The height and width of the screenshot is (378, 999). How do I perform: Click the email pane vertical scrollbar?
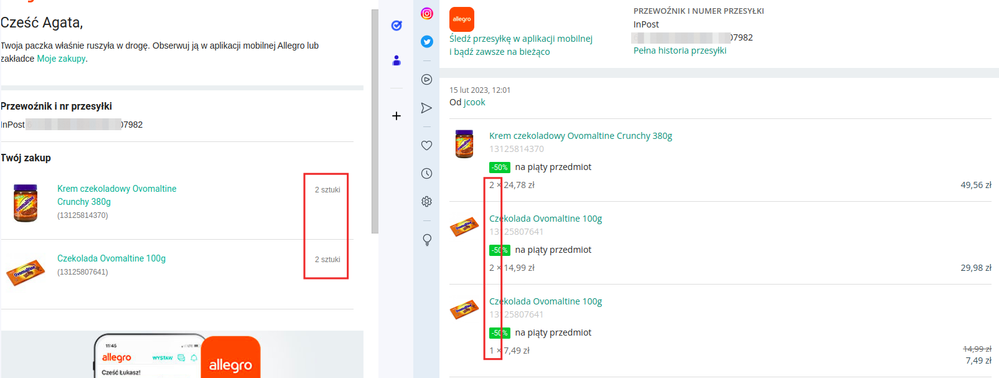(376, 121)
